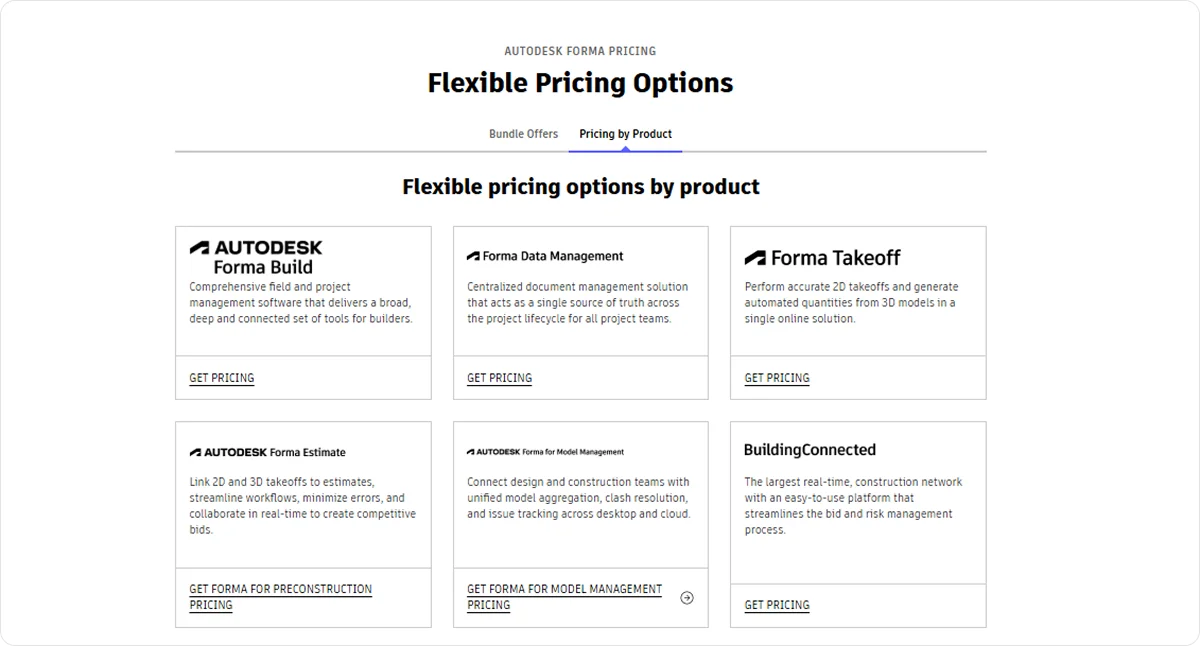Image resolution: width=1200 pixels, height=646 pixels.
Task: Click the circular arrow beside Model Management pricing
Action: [687, 597]
